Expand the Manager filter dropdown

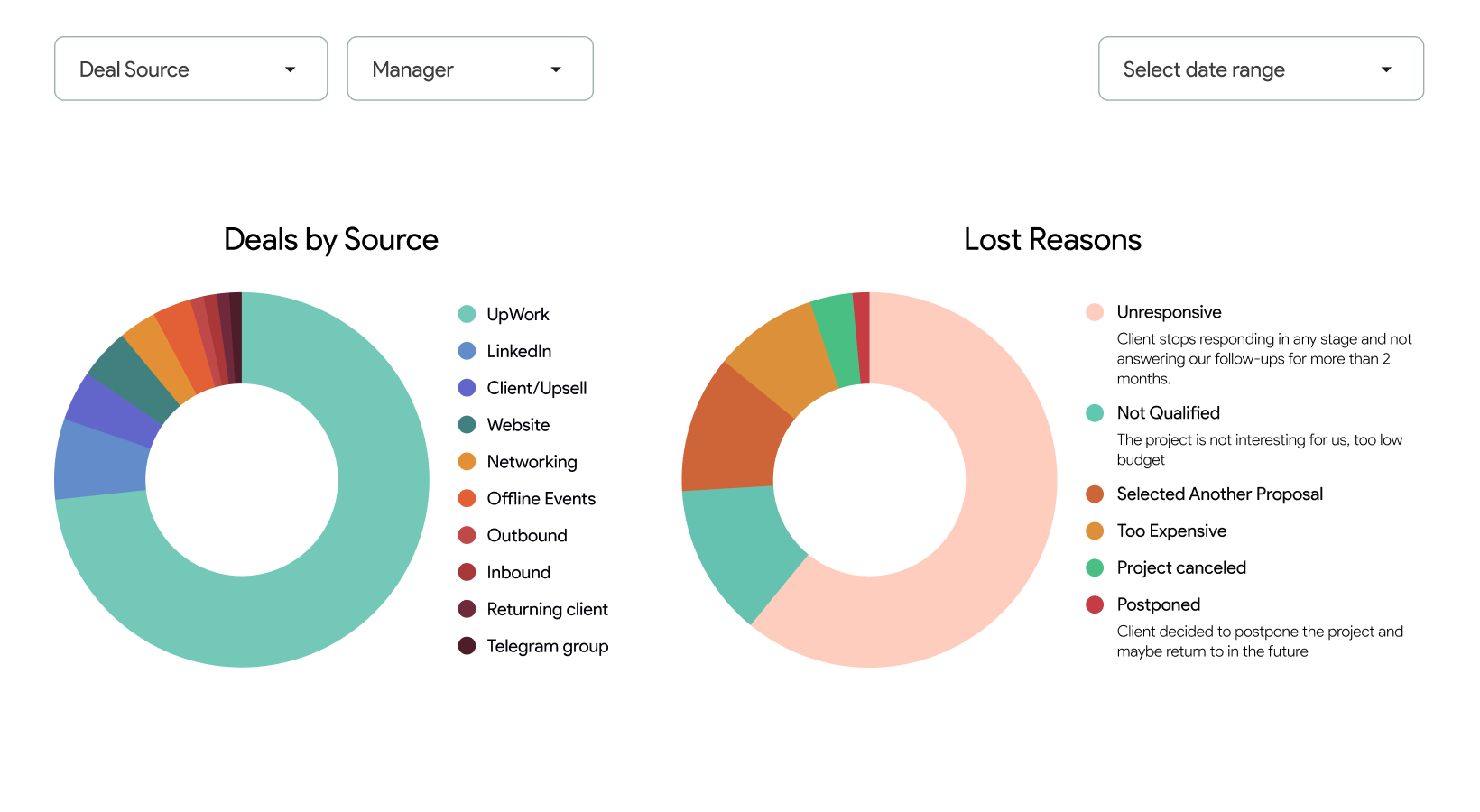pyautogui.click(x=469, y=69)
